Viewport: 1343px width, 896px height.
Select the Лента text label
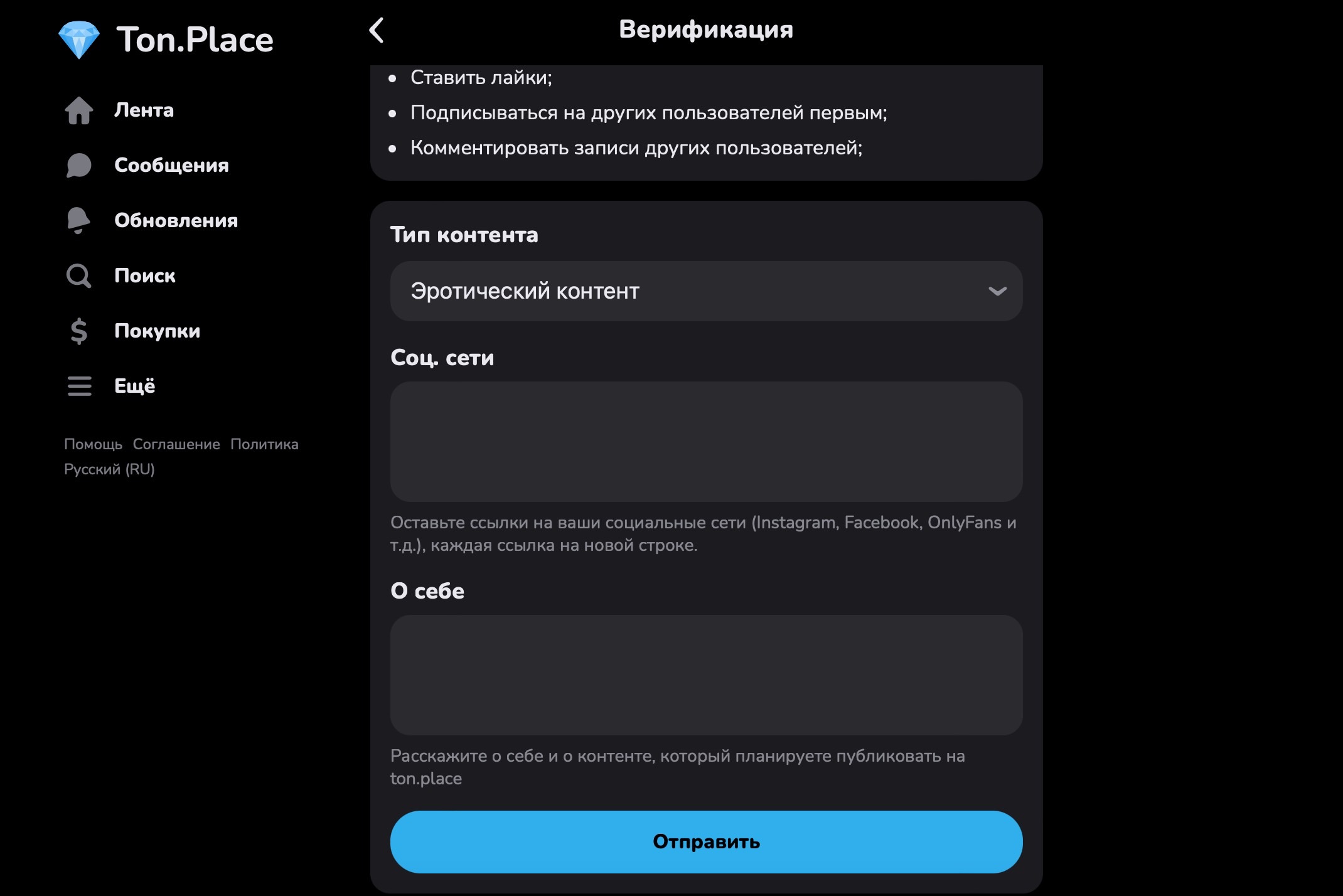click(x=144, y=110)
